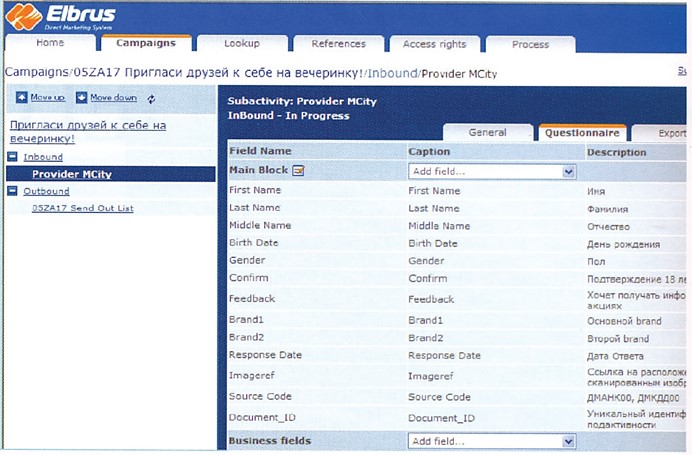The height and width of the screenshot is (455, 692).
Task: Collapse the Outbound tree node
Action: coord(14,192)
